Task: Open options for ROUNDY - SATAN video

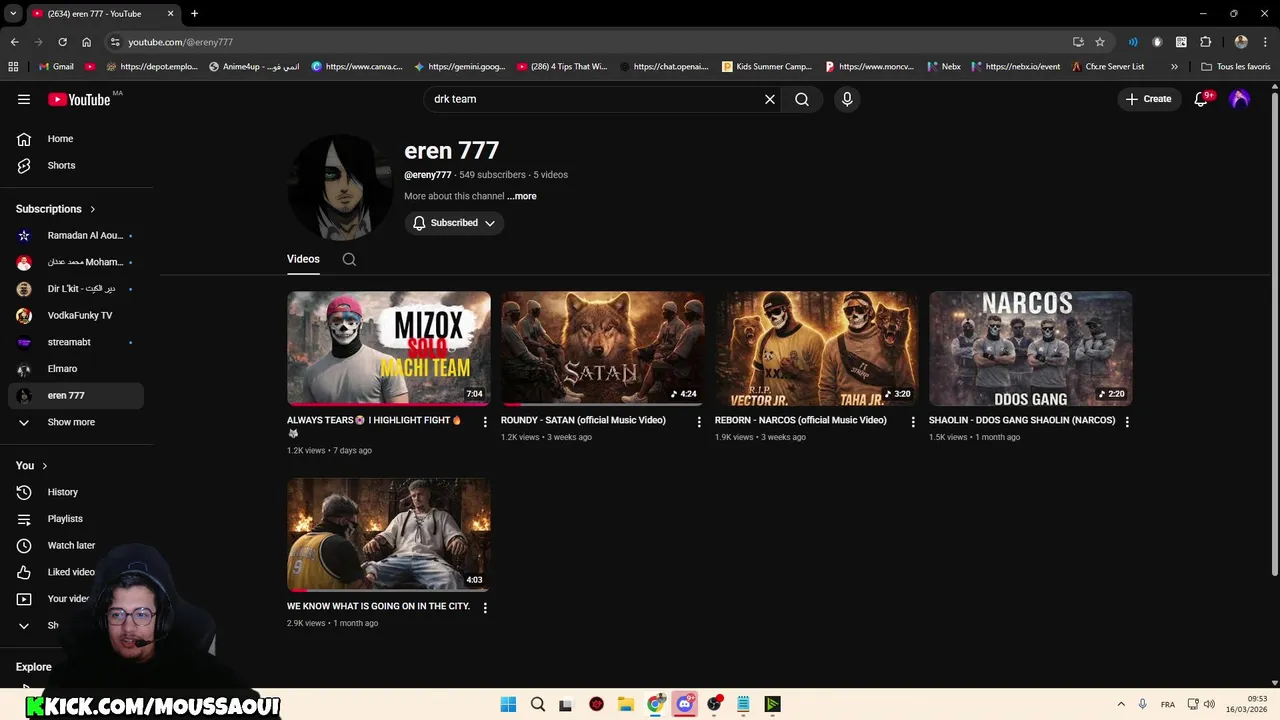Action: [x=699, y=422]
